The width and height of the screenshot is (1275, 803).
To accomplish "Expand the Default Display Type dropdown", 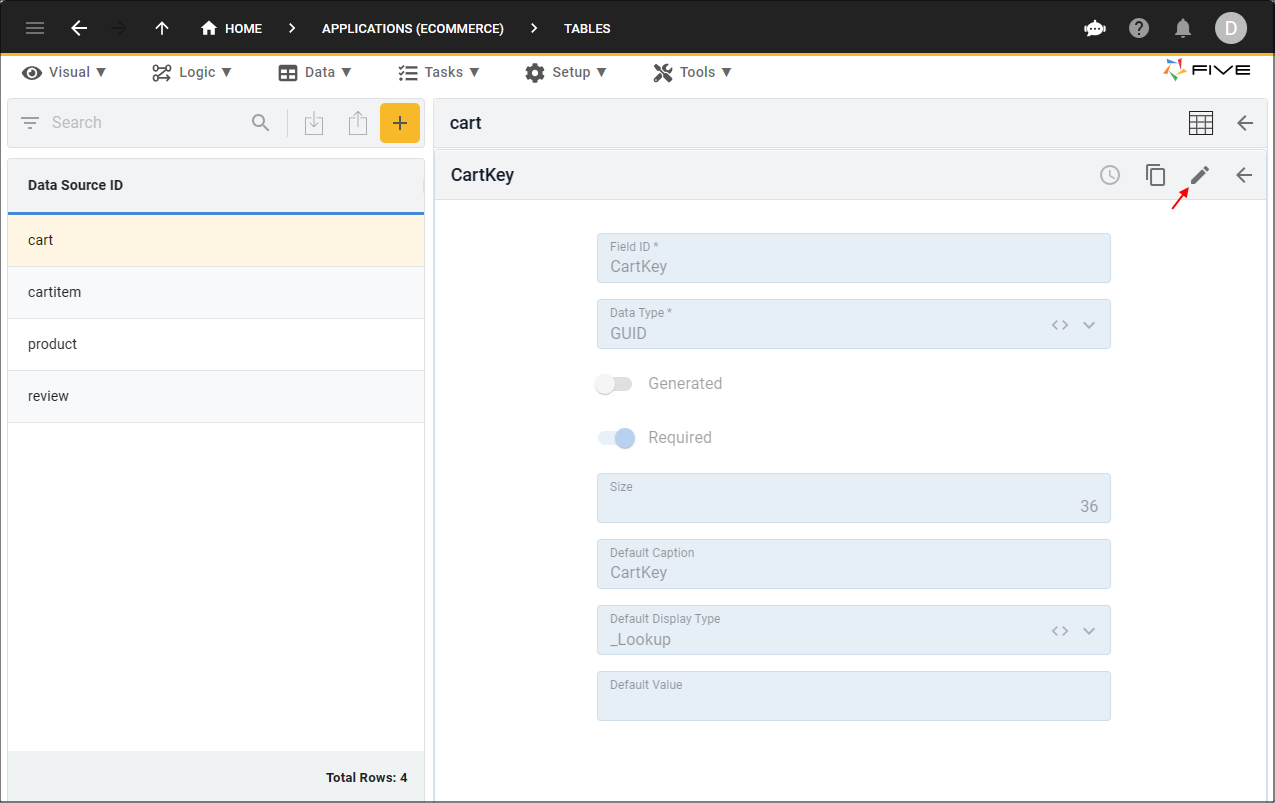I will pos(1089,631).
